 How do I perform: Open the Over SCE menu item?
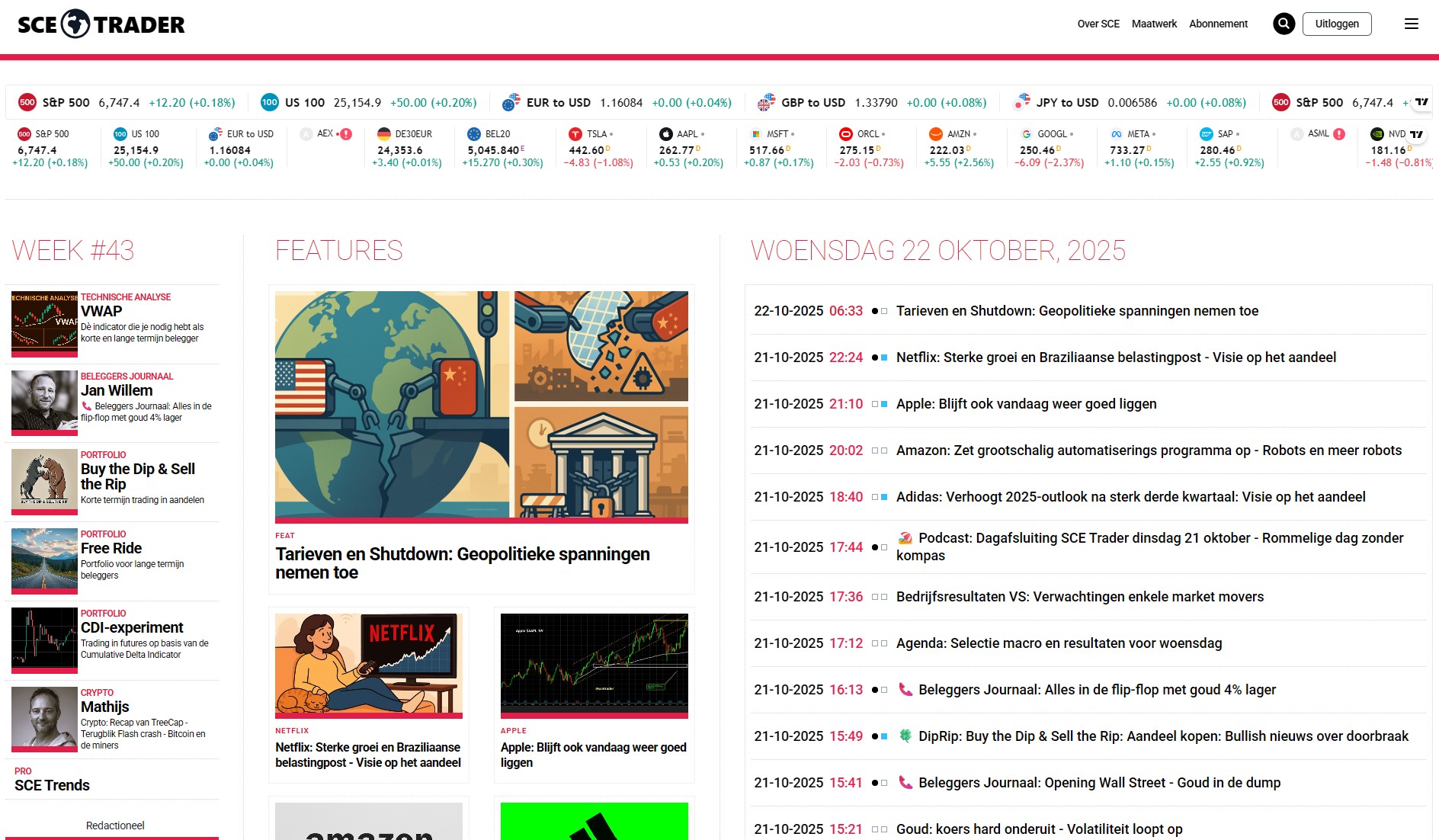[1098, 24]
